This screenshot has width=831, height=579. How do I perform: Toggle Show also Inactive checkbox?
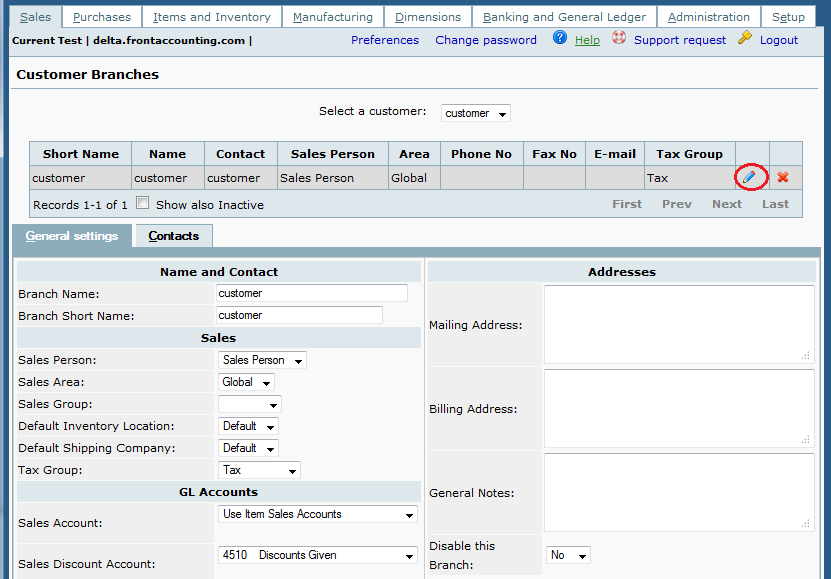[x=143, y=203]
